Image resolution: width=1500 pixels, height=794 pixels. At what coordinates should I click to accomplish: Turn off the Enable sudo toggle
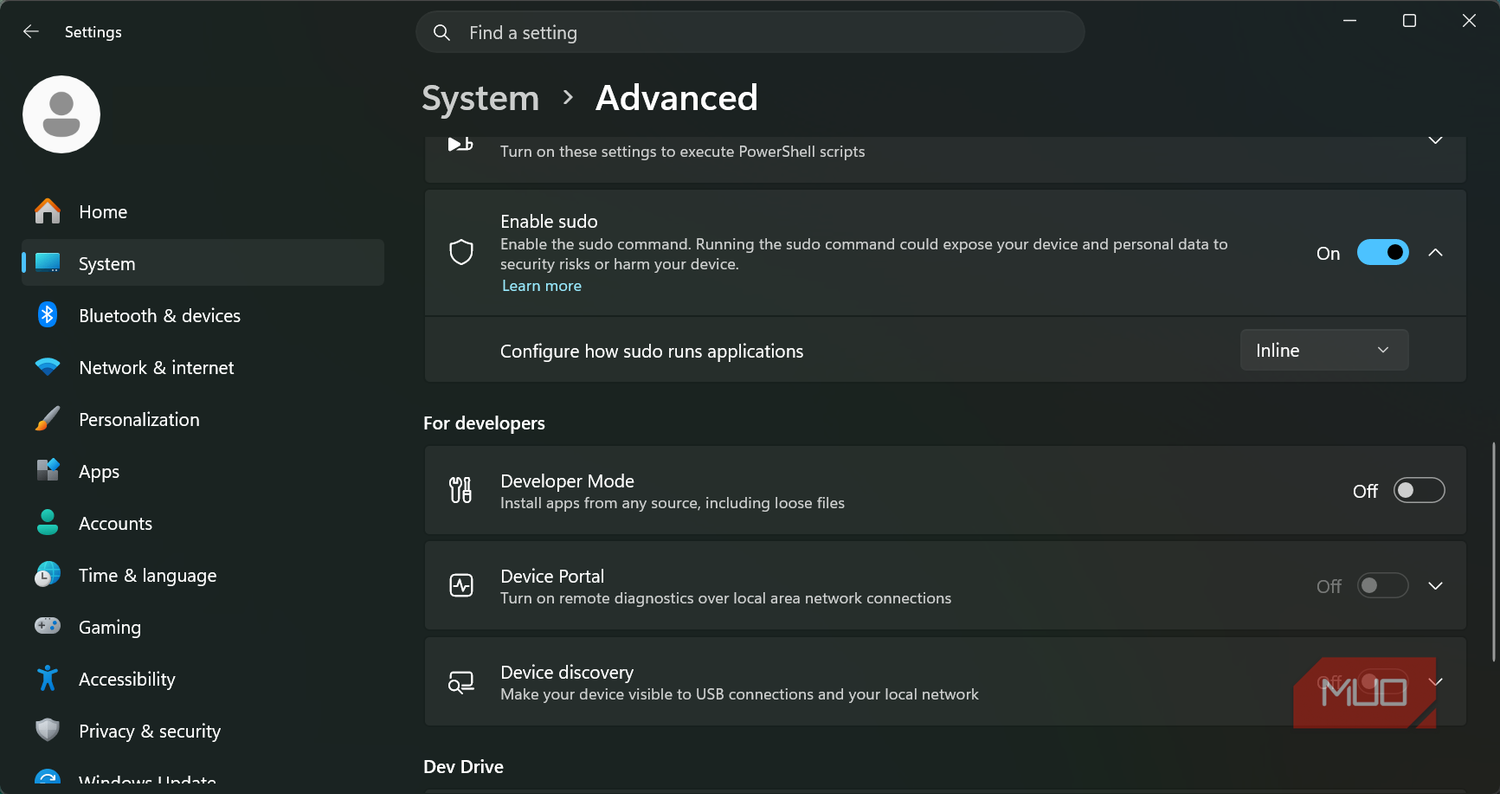pos(1383,253)
